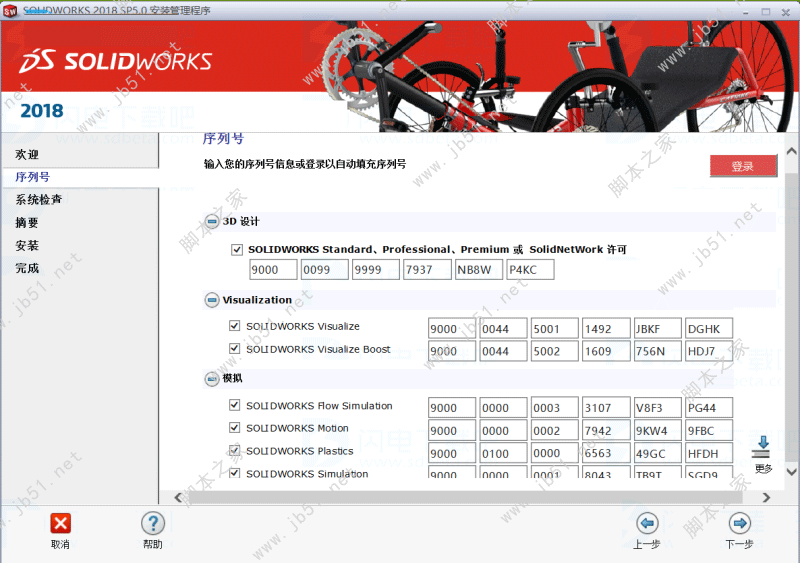Click the Cancel (取消) red X icon
800x563 pixels.
(x=60, y=523)
